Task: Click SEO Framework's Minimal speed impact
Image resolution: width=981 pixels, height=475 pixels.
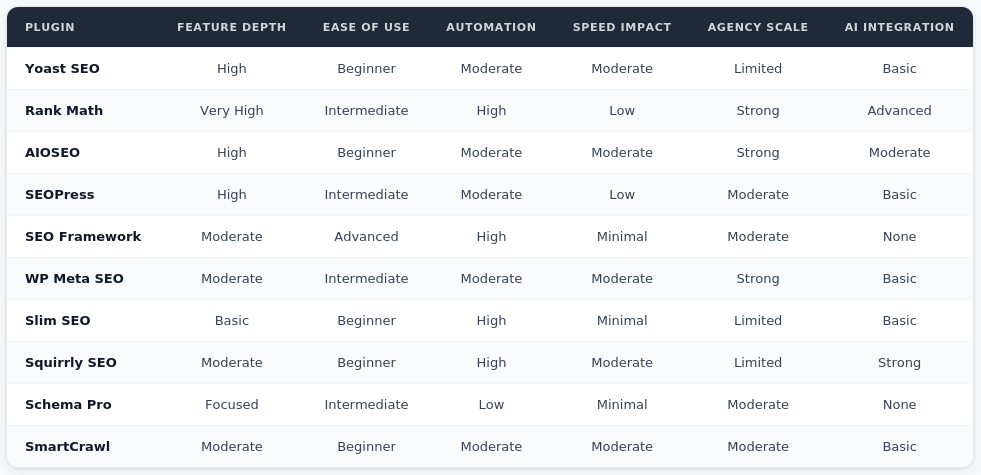Action: pos(622,236)
